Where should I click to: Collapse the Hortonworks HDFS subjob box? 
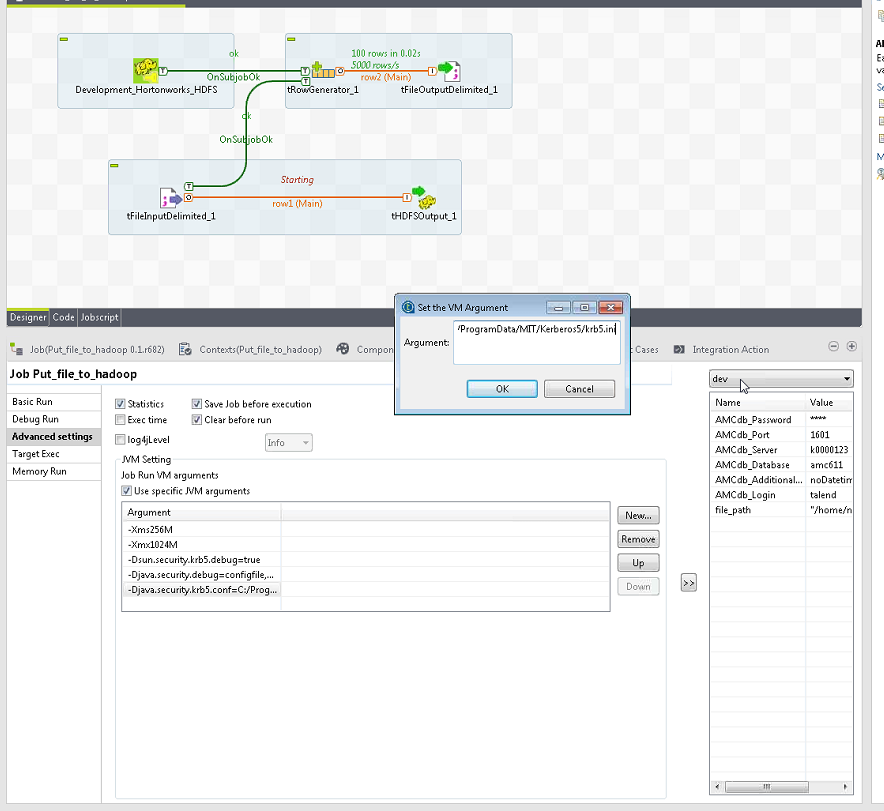point(64,39)
